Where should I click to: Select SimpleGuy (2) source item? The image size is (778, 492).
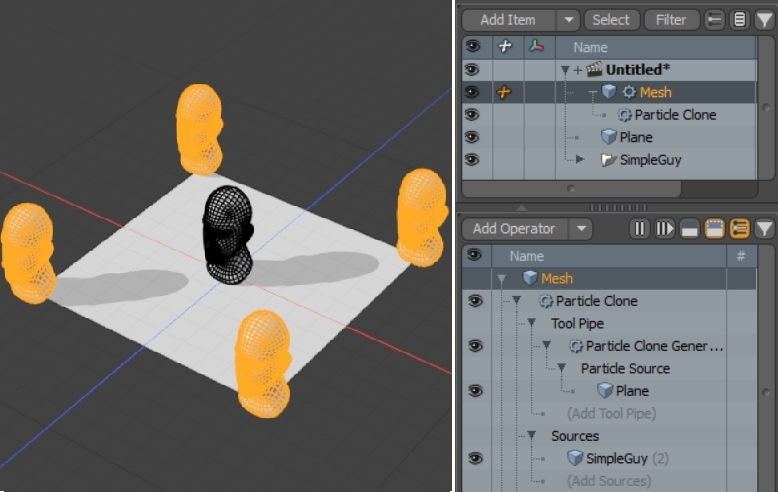click(x=627, y=459)
